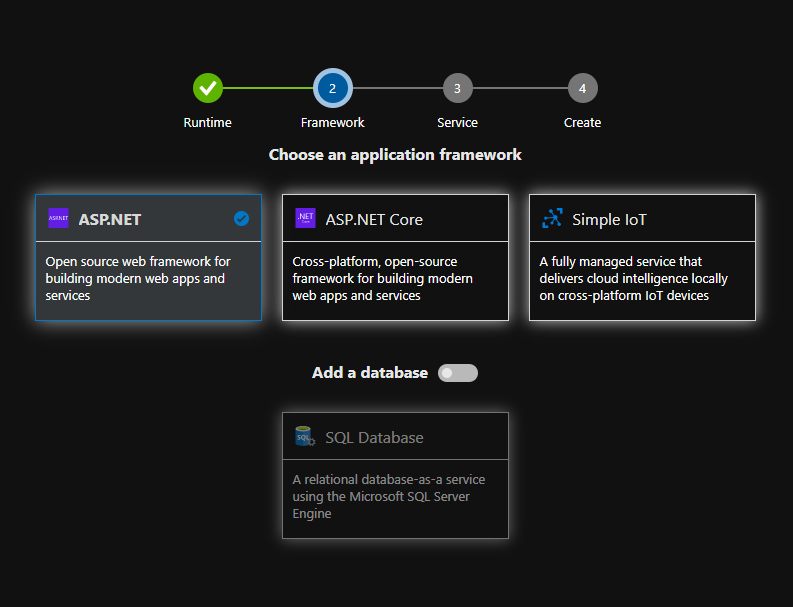Choose the ASP.NET Core framework card
The width and height of the screenshot is (793, 607).
click(395, 257)
